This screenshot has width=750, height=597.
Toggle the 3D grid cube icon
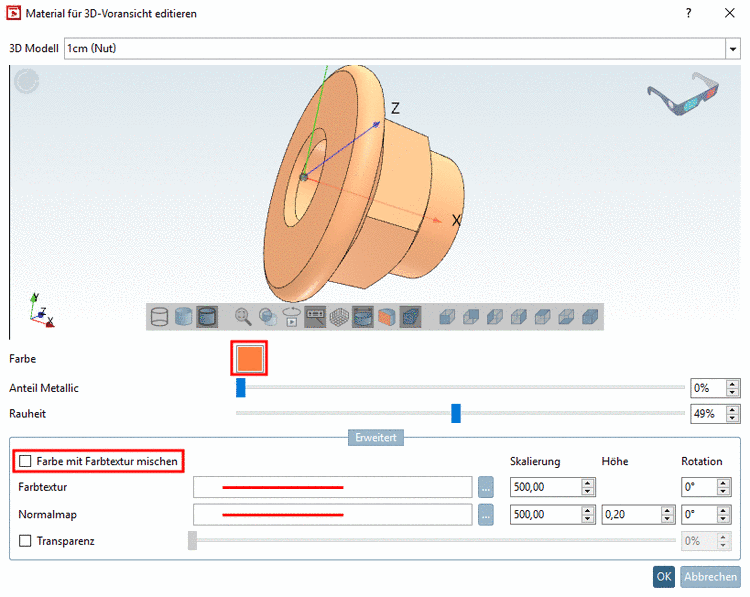pyautogui.click(x=339, y=317)
